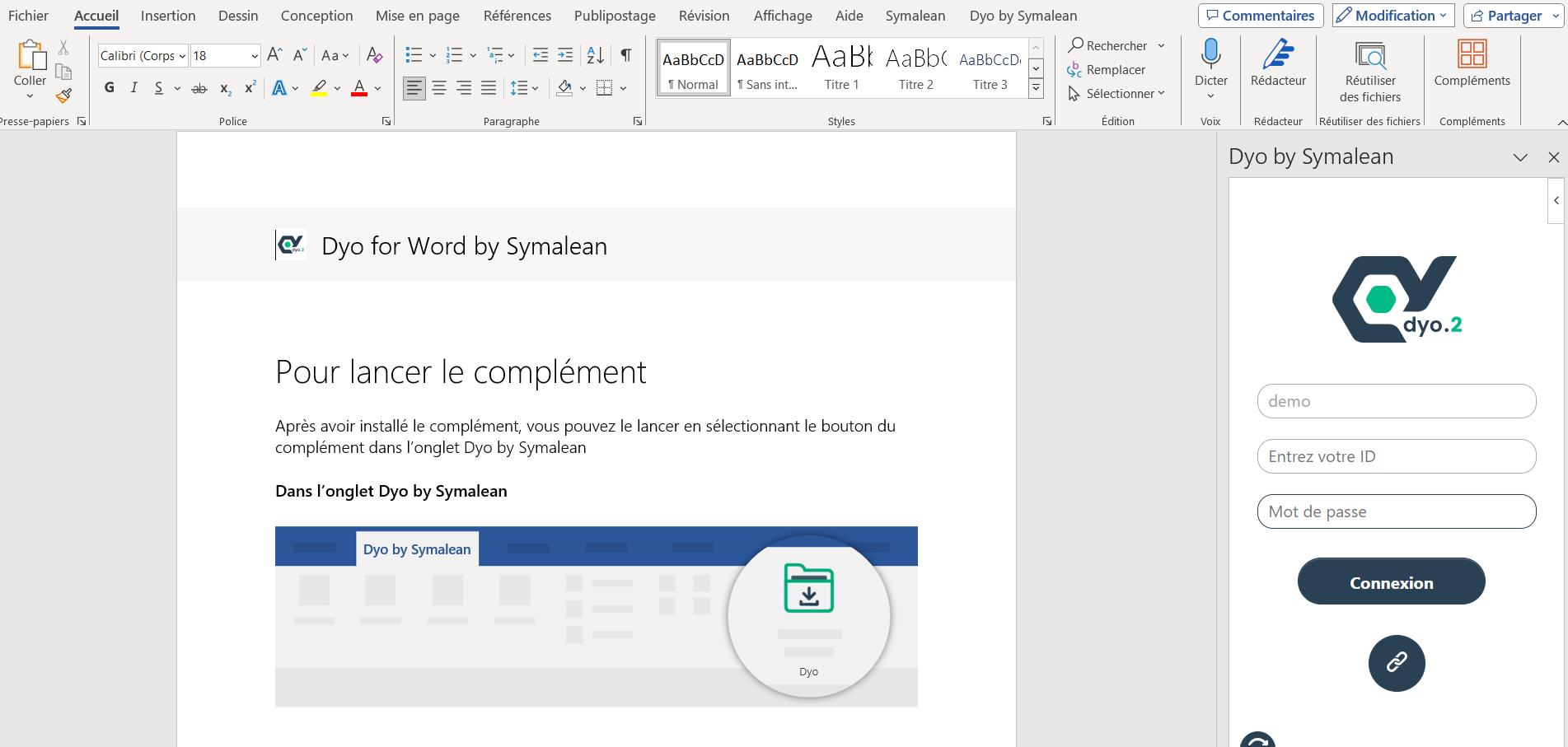
Task: Switch to the Dyo by Symalean tab
Action: coord(1023,16)
